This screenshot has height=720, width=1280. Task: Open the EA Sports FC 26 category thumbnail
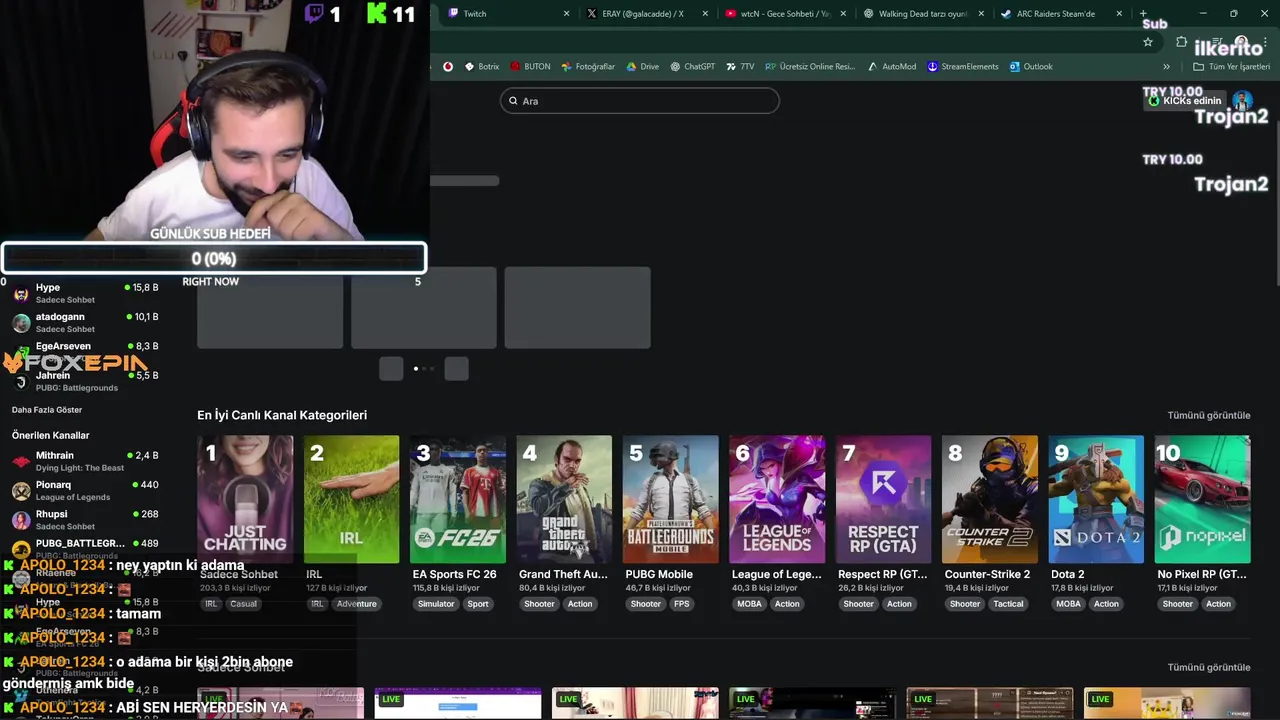coord(458,499)
